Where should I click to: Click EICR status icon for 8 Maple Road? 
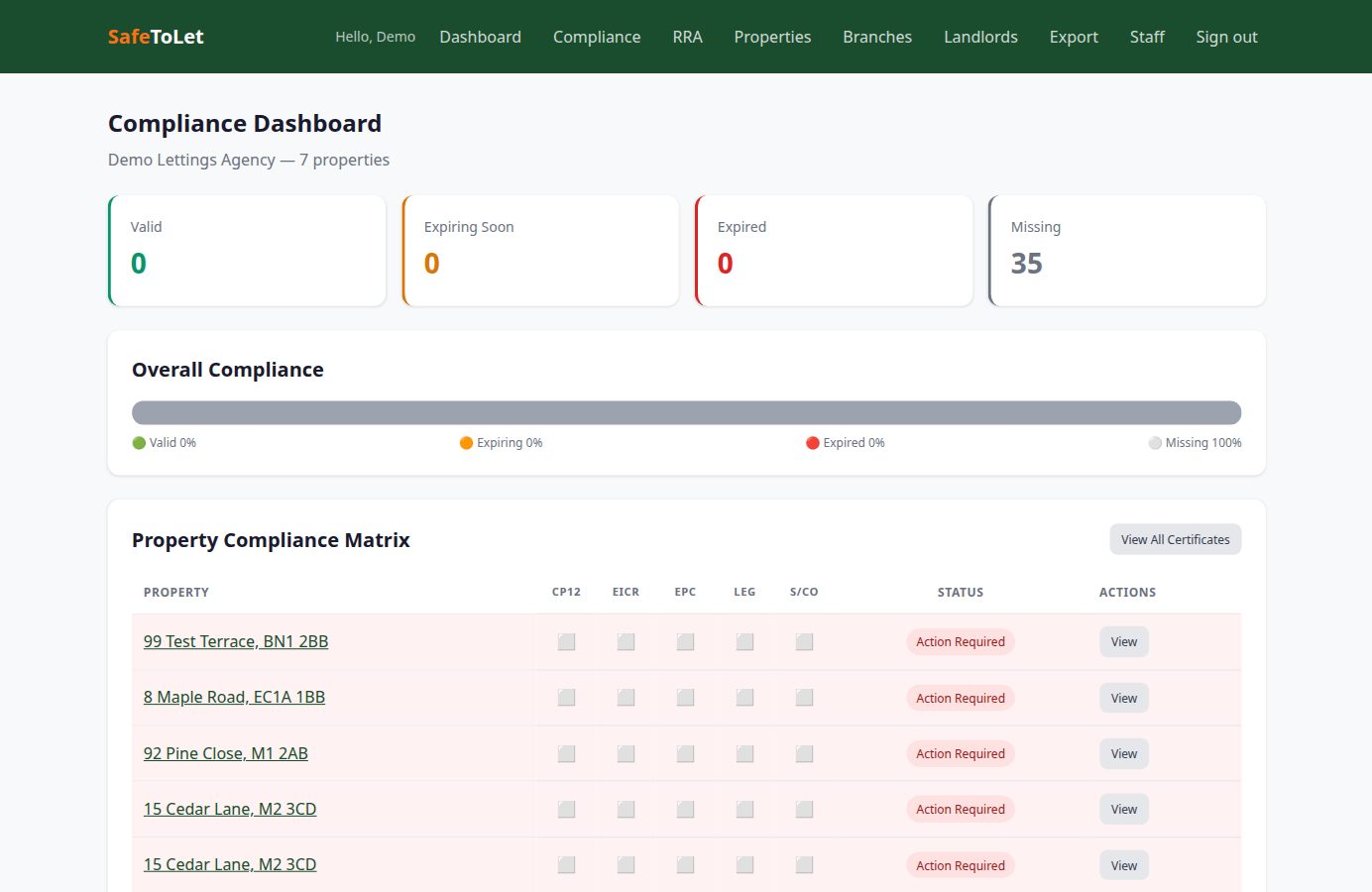point(626,698)
